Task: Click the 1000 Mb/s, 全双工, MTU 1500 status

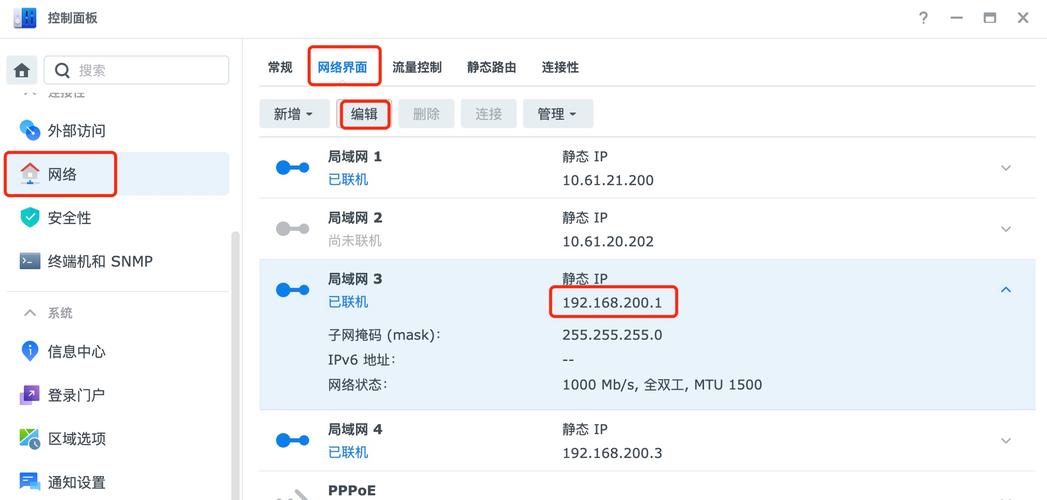Action: pos(662,385)
